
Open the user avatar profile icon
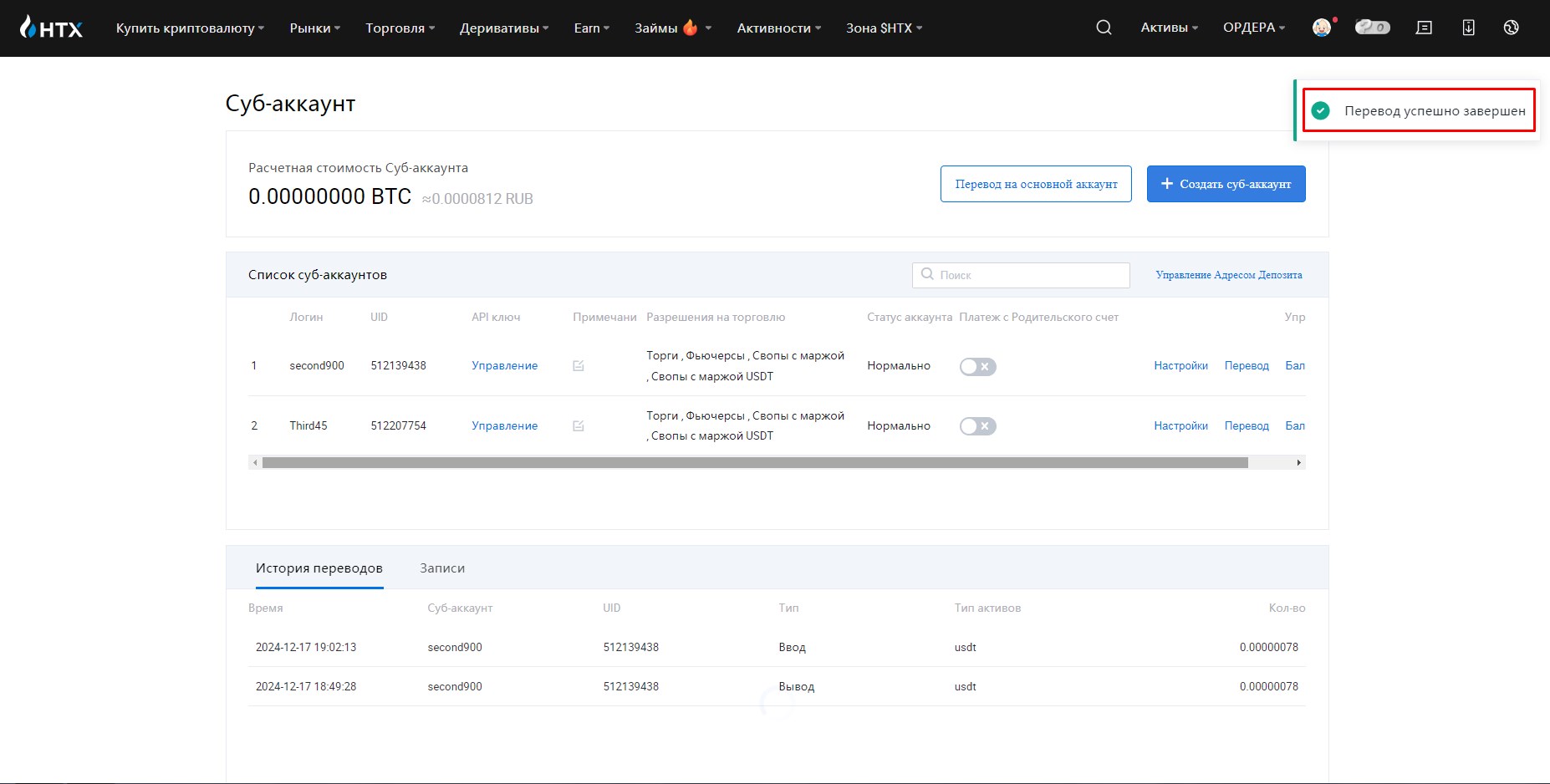point(1322,28)
